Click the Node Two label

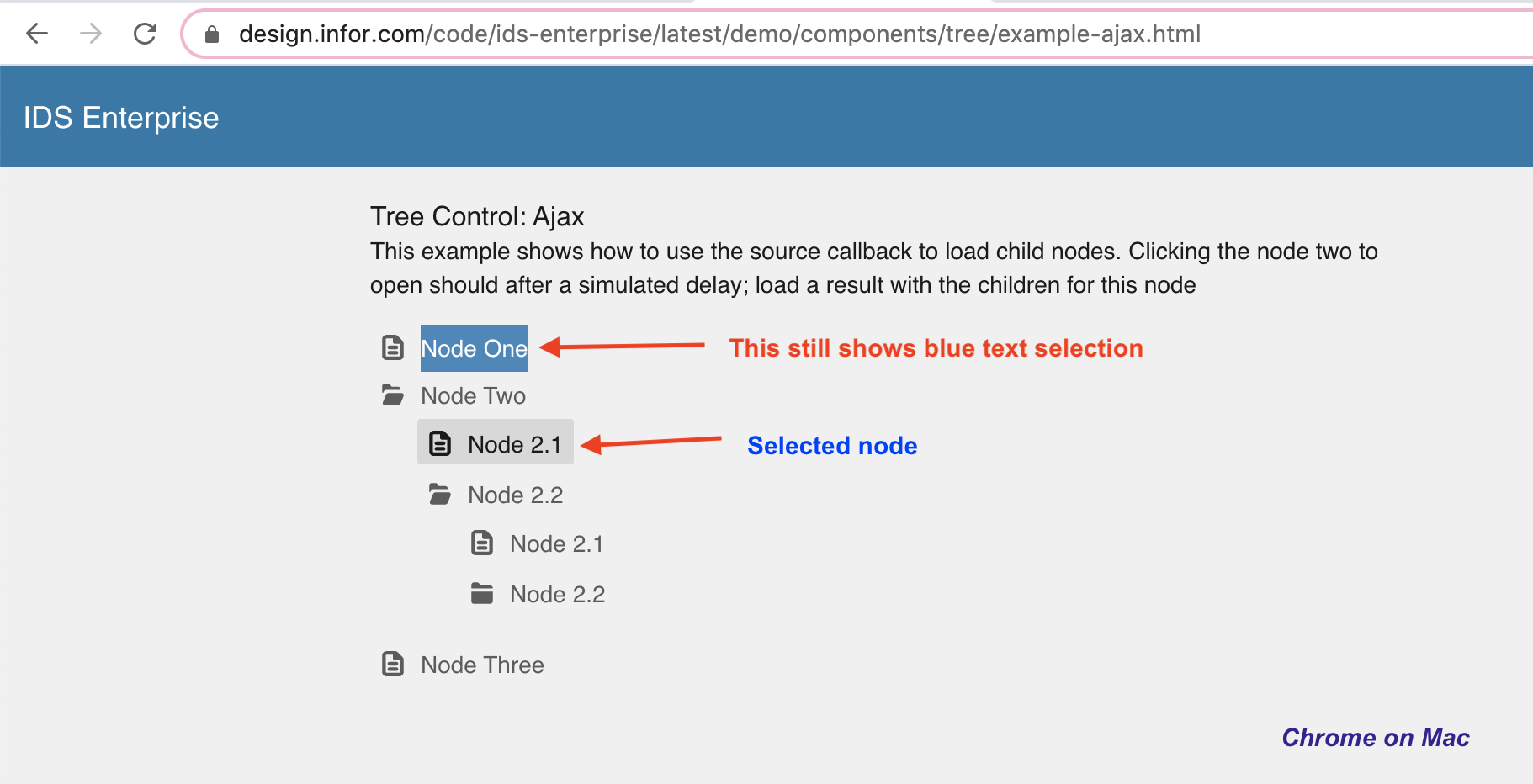point(473,395)
